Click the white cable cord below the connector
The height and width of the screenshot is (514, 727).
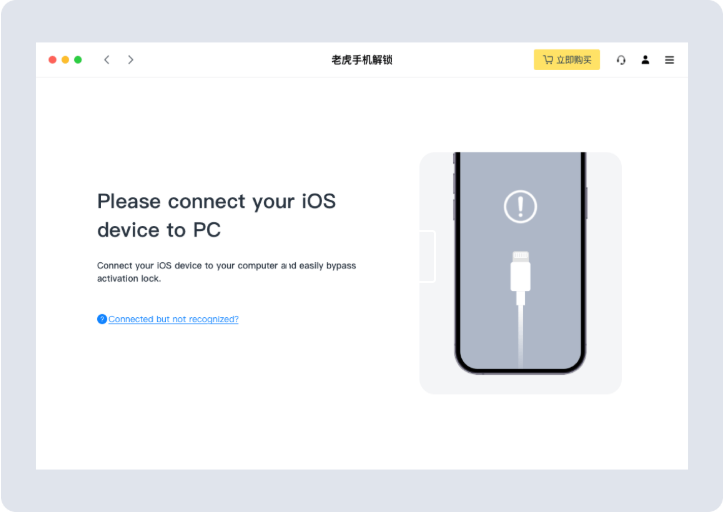(x=520, y=335)
